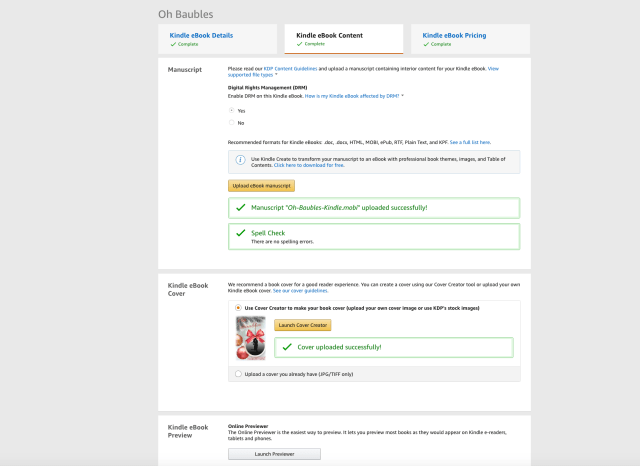Select No for DRM option
This screenshot has height=466, width=640.
232,122
